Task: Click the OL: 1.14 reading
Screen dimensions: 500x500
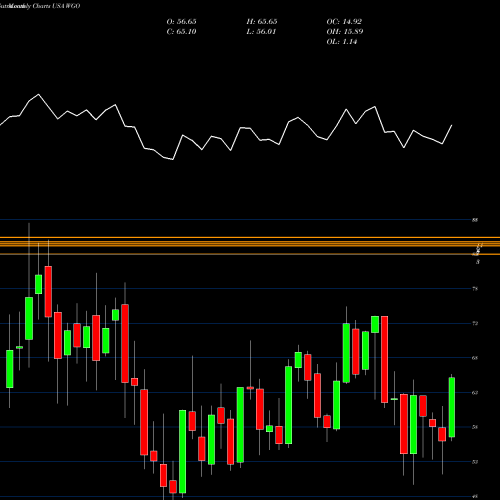Action: (x=342, y=42)
